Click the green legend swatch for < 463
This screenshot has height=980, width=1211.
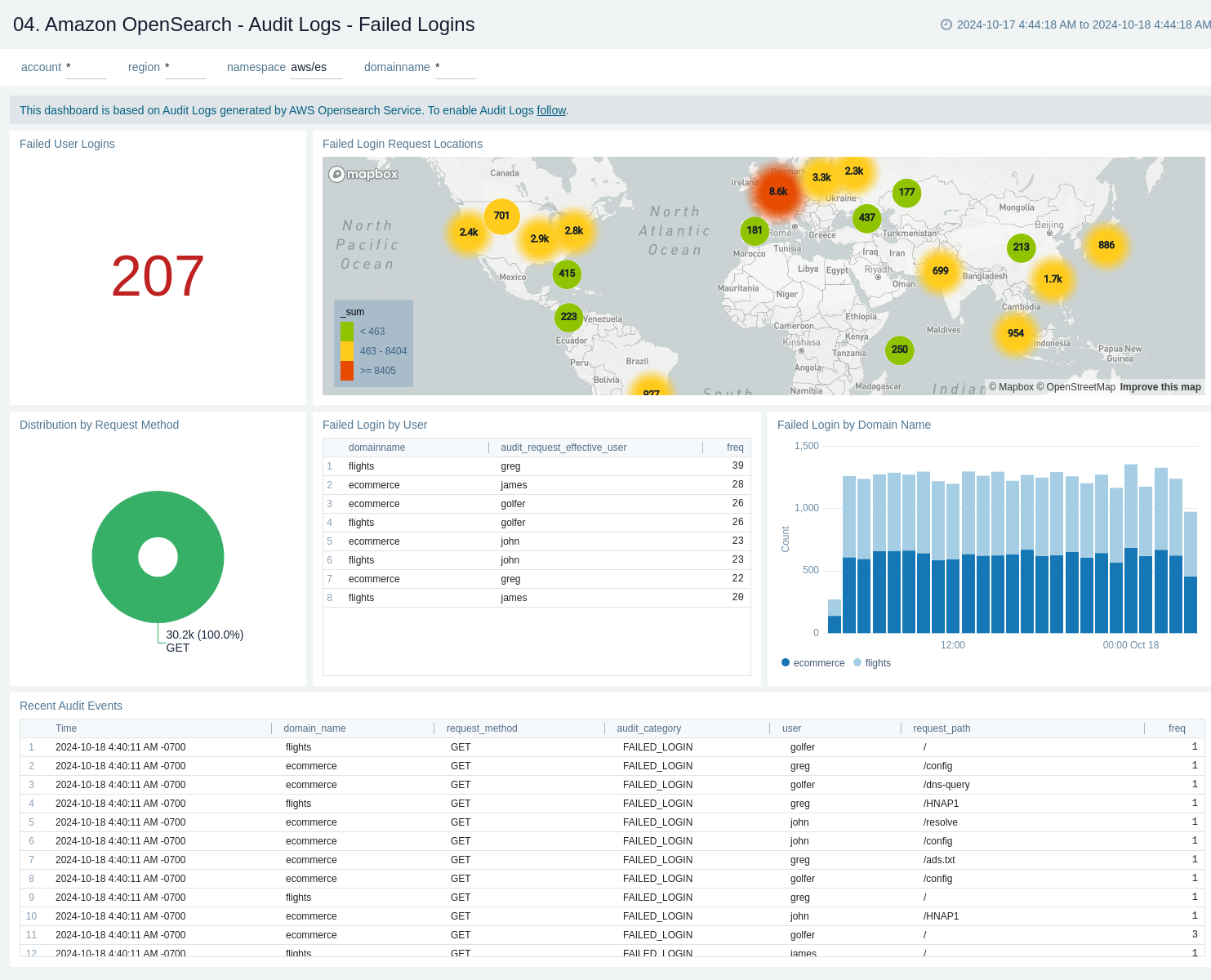[x=347, y=332]
